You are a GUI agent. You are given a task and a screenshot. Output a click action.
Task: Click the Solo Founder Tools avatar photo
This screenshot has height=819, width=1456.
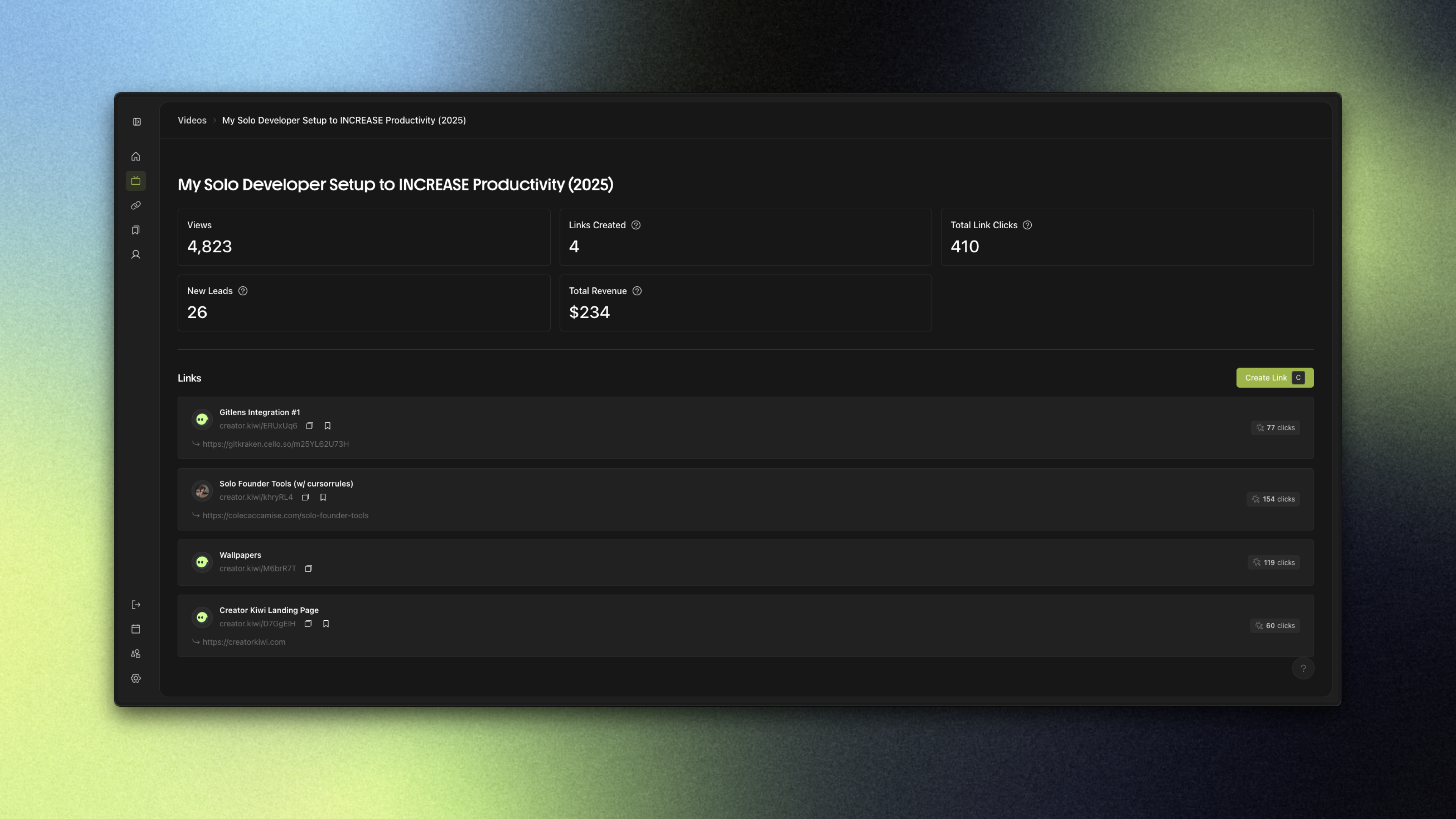[x=202, y=491]
